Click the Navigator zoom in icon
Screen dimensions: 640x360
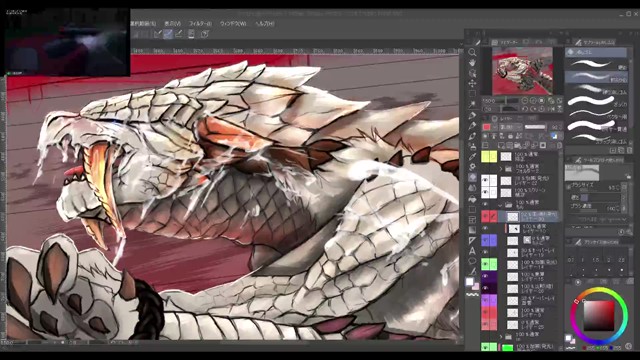coord(533,100)
